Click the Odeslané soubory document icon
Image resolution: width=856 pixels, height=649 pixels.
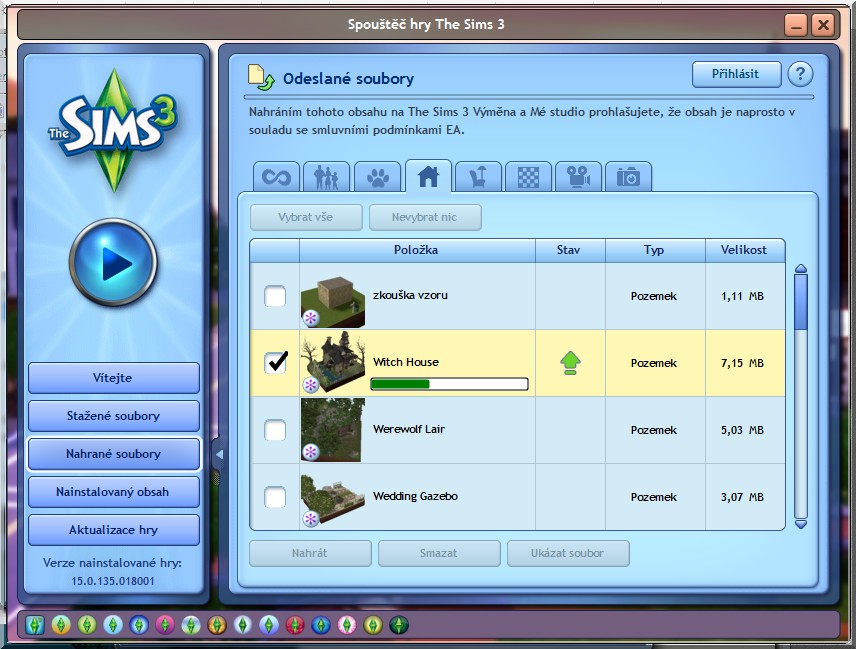click(x=261, y=78)
